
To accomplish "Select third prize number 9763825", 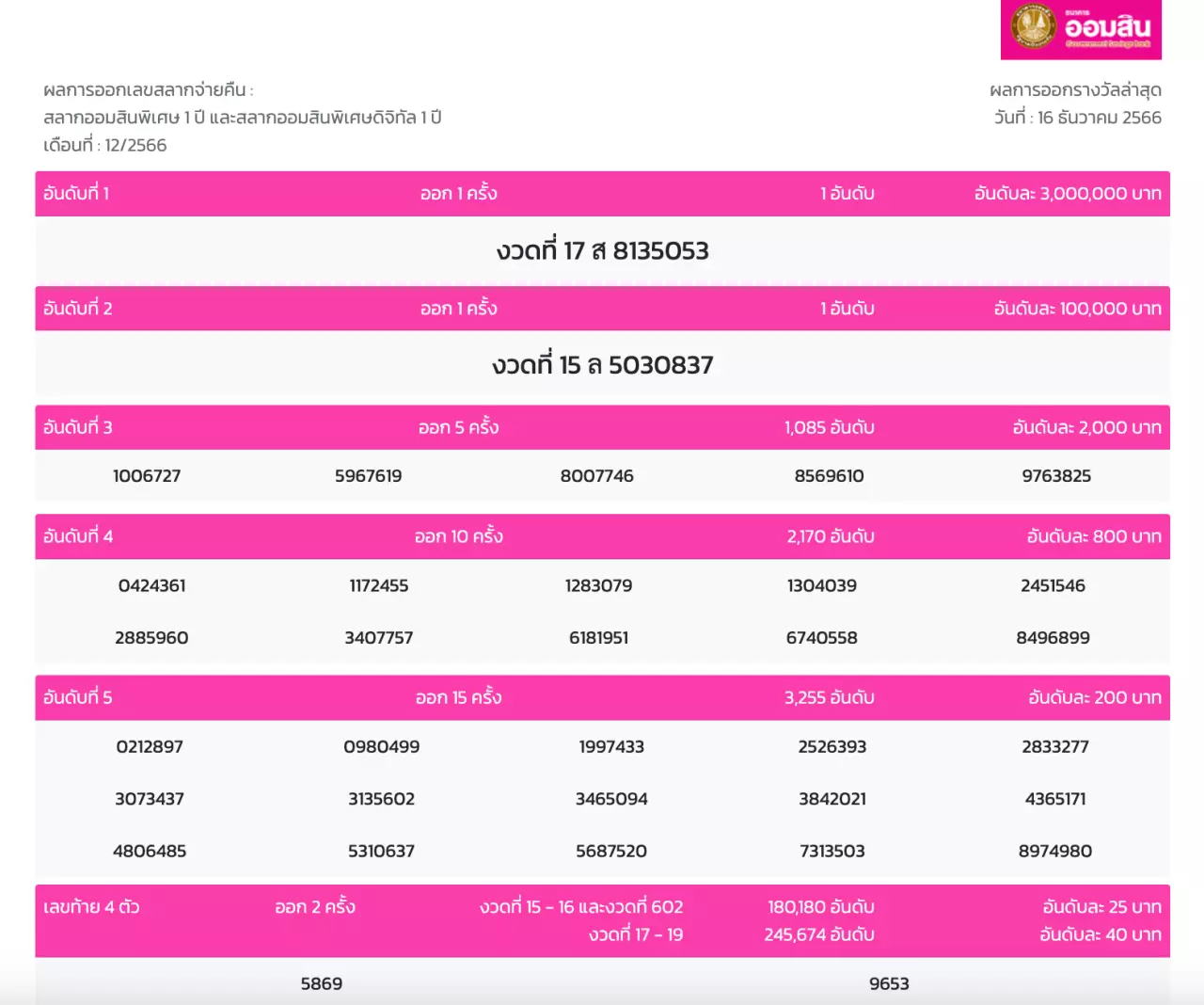I will [x=1057, y=476].
